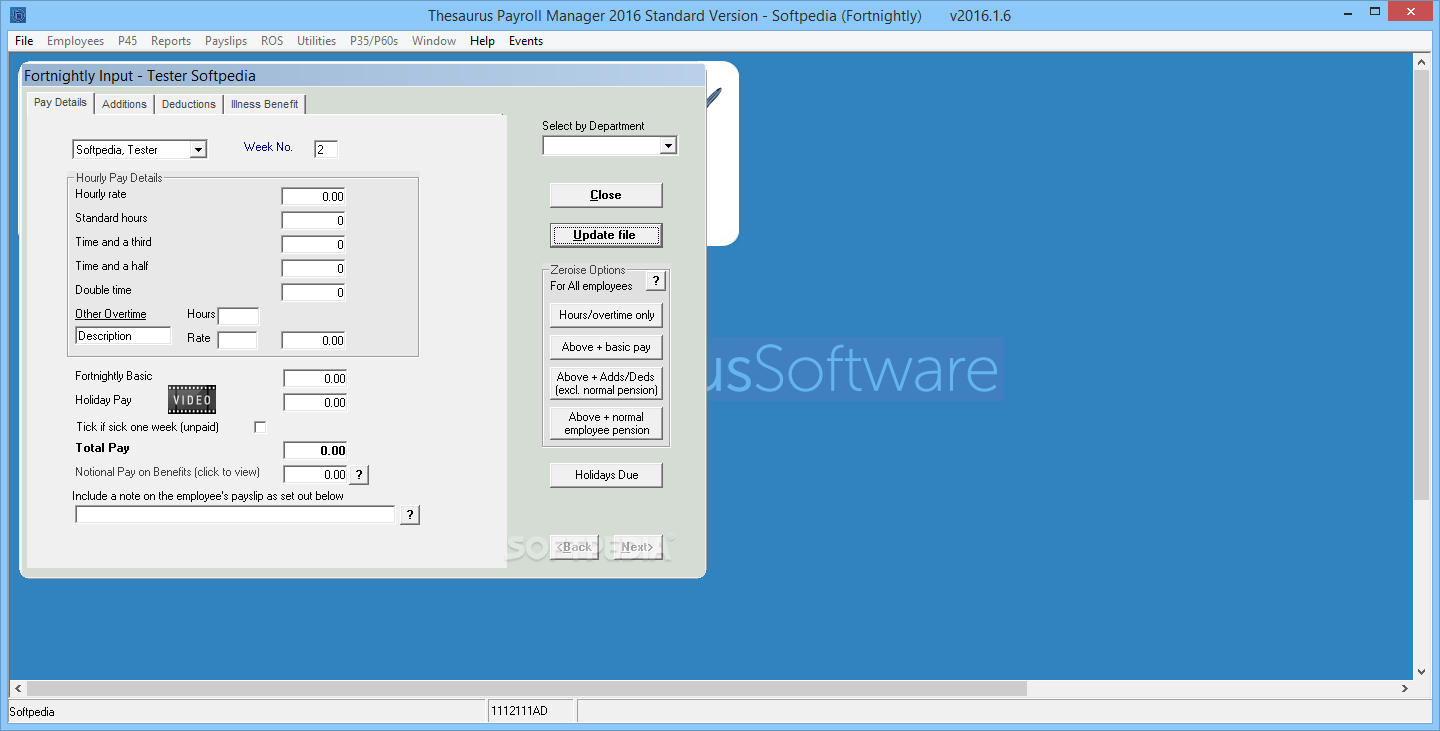The image size is (1440, 731).
Task: Click the payslip note text field
Action: 236,515
